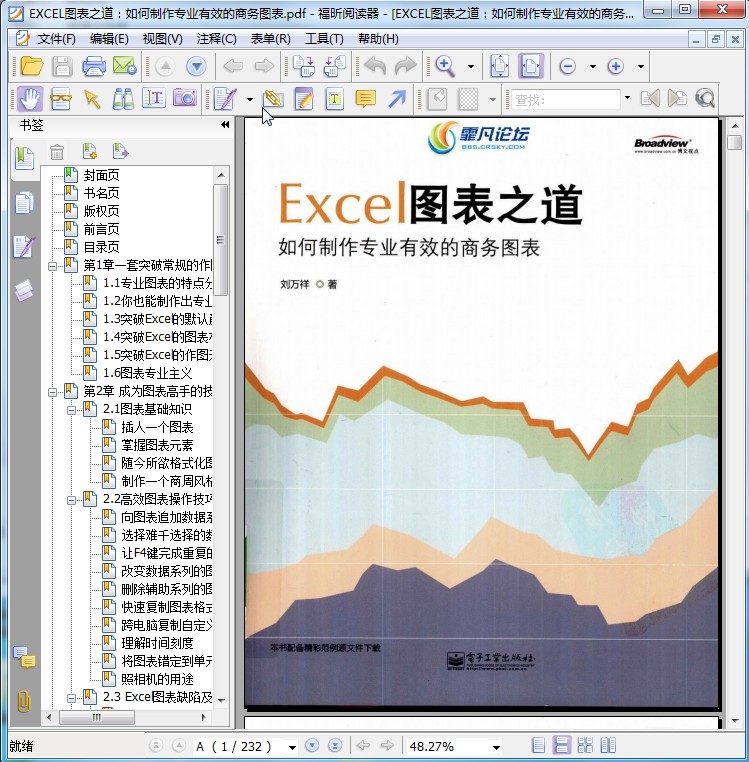Click the document vertical scrollbar thumb
Screen dimensions: 749x762
click(735, 142)
